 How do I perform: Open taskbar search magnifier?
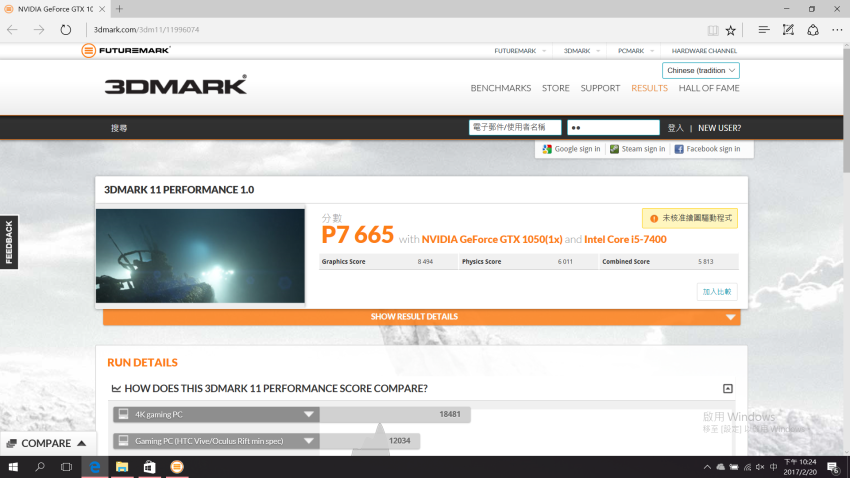[40, 467]
